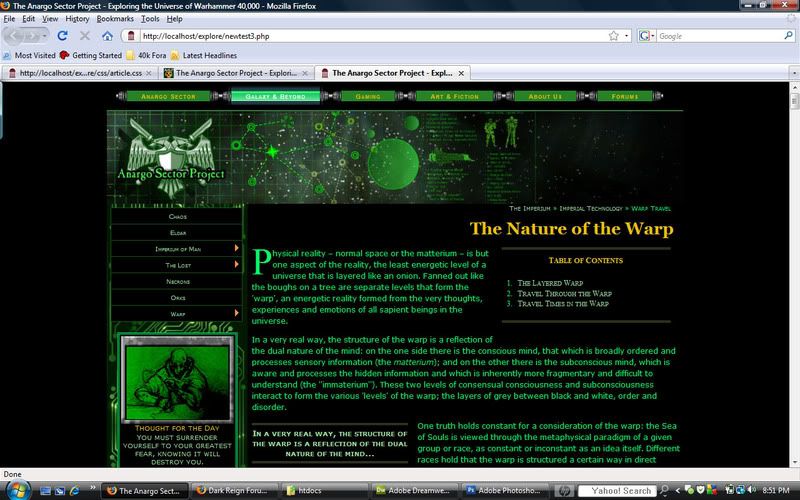800x500 pixels.
Task: Click the Thought for the Day image
Action: [x=177, y=380]
